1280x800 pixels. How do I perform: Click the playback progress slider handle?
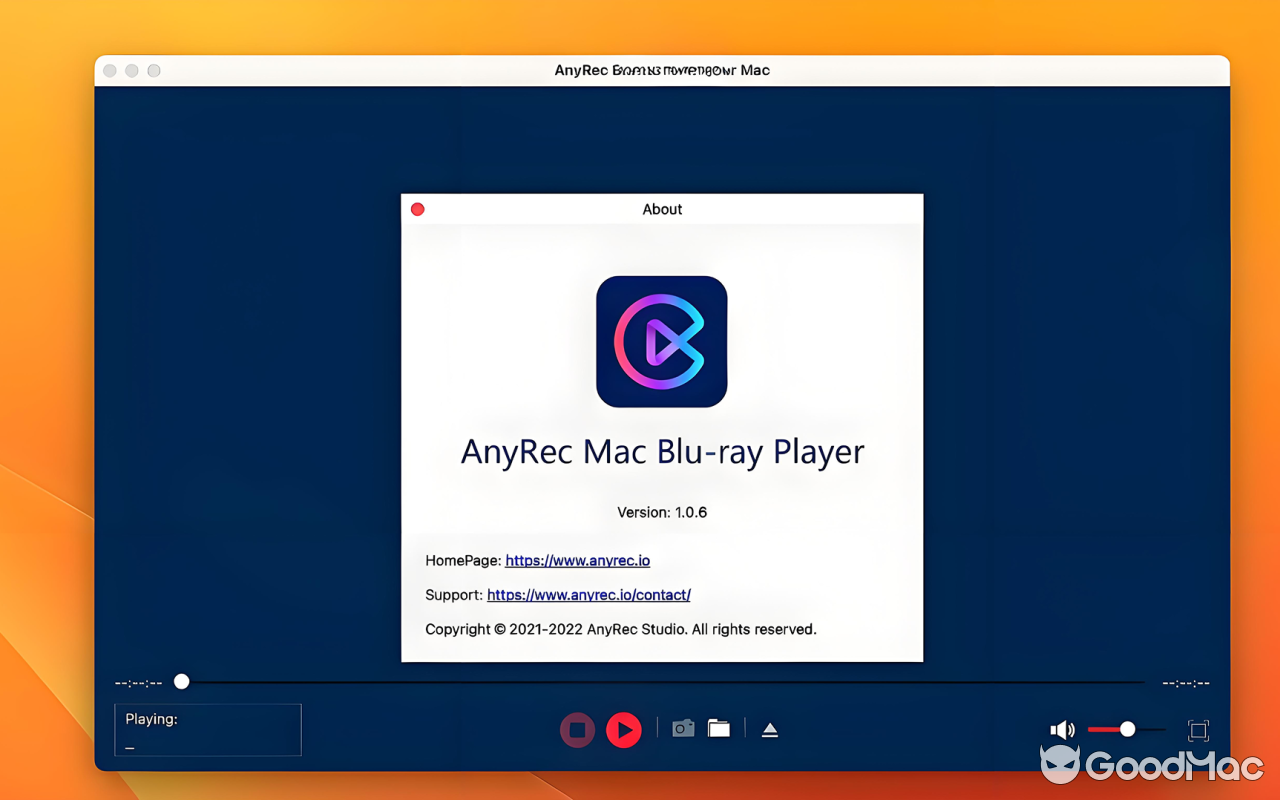pos(181,681)
